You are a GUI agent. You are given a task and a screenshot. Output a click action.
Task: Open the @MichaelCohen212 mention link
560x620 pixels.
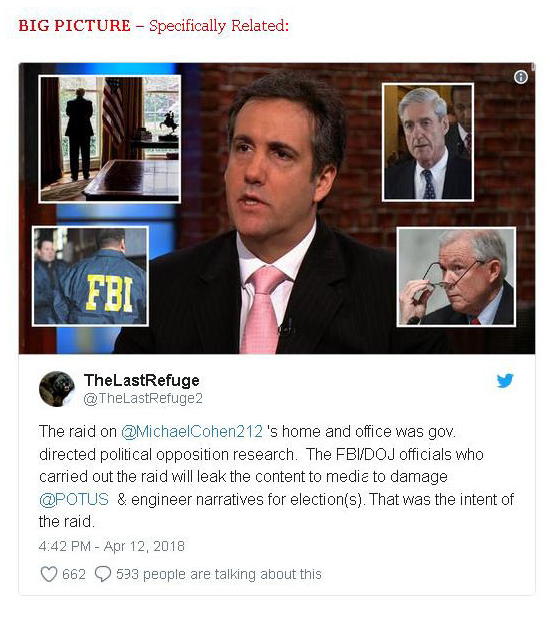(x=192, y=431)
